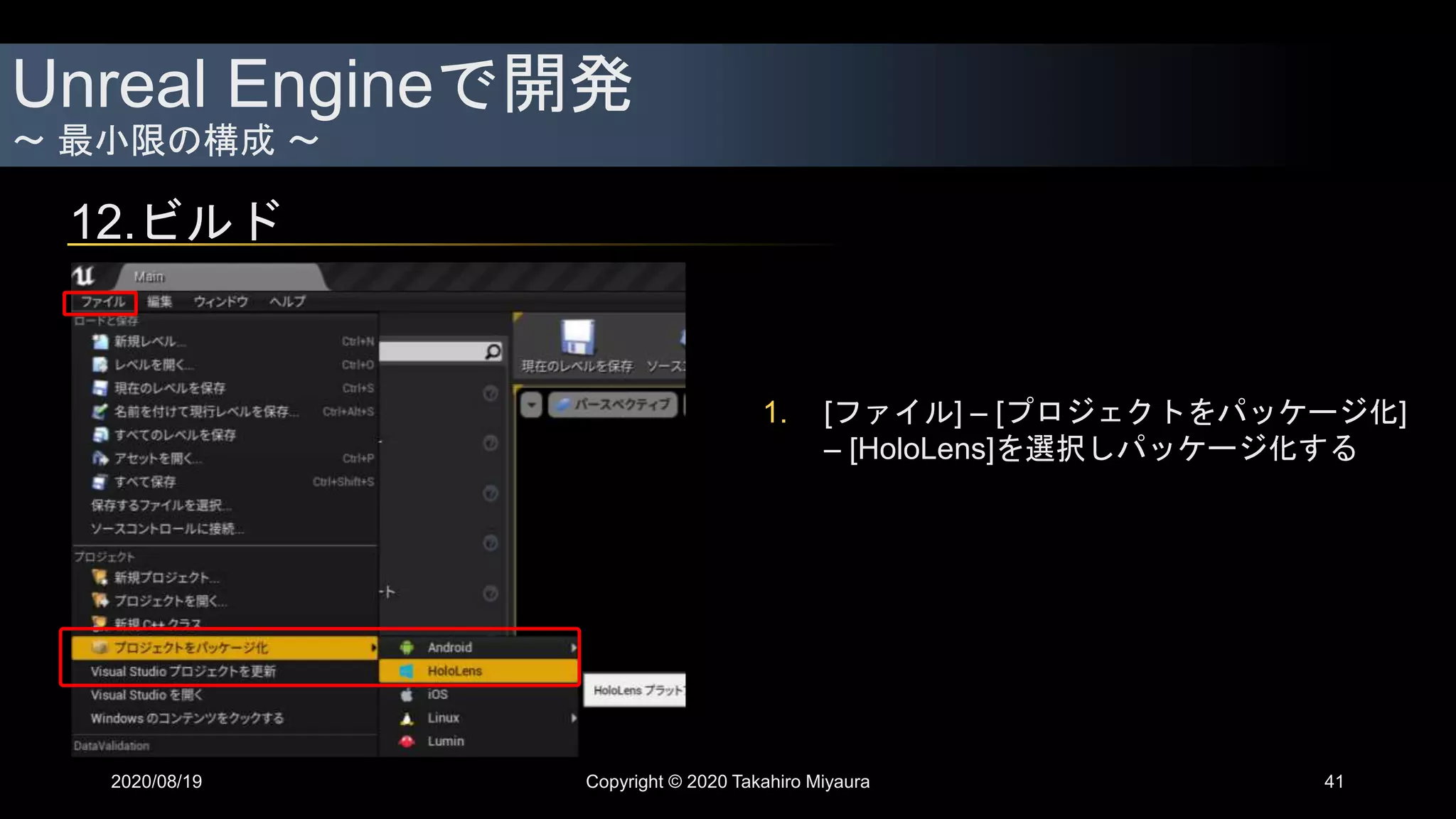
Task: Click the 現在のレベルを保存 menu icon
Action: [100, 388]
